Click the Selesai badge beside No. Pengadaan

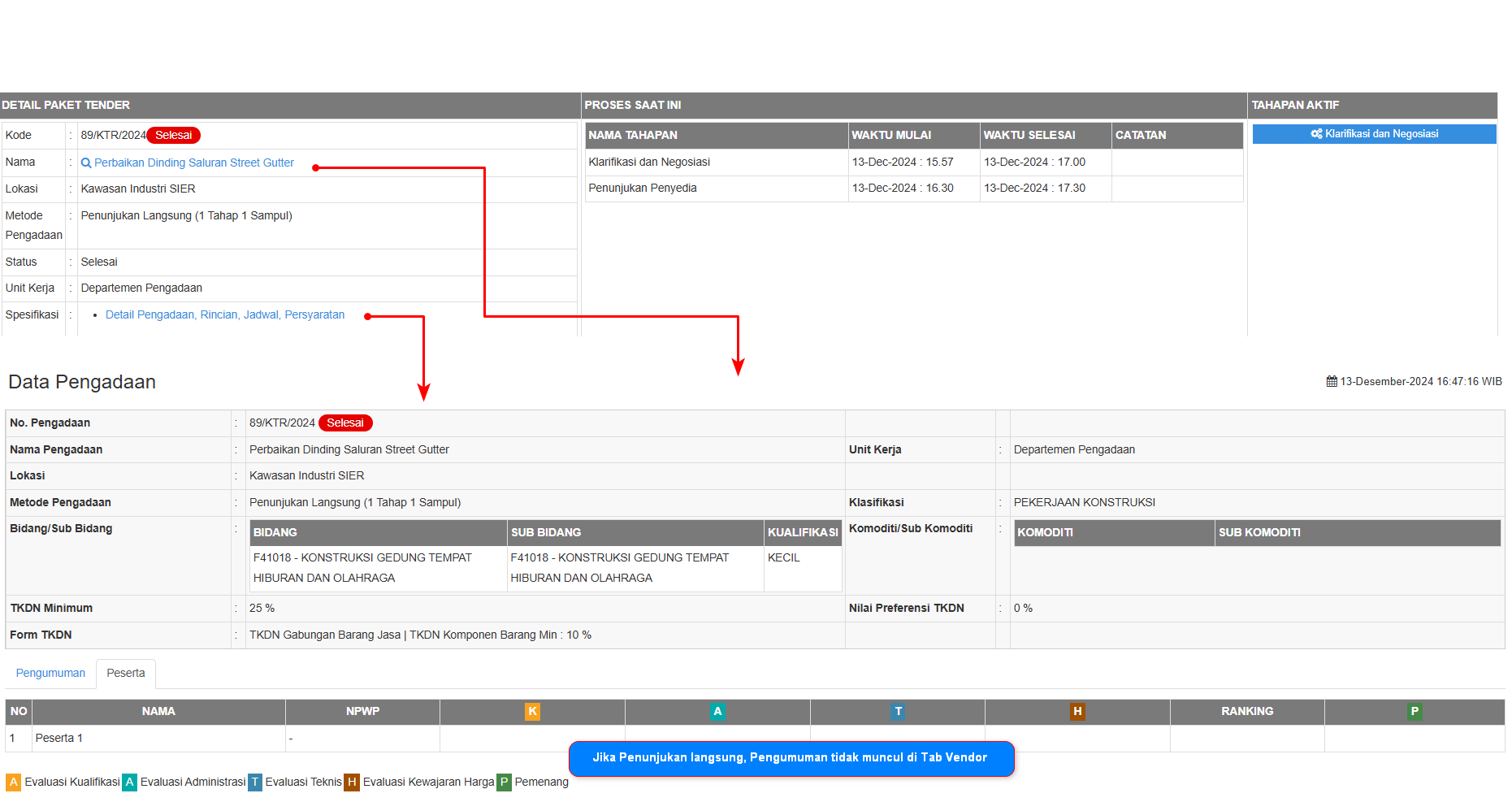tap(345, 423)
